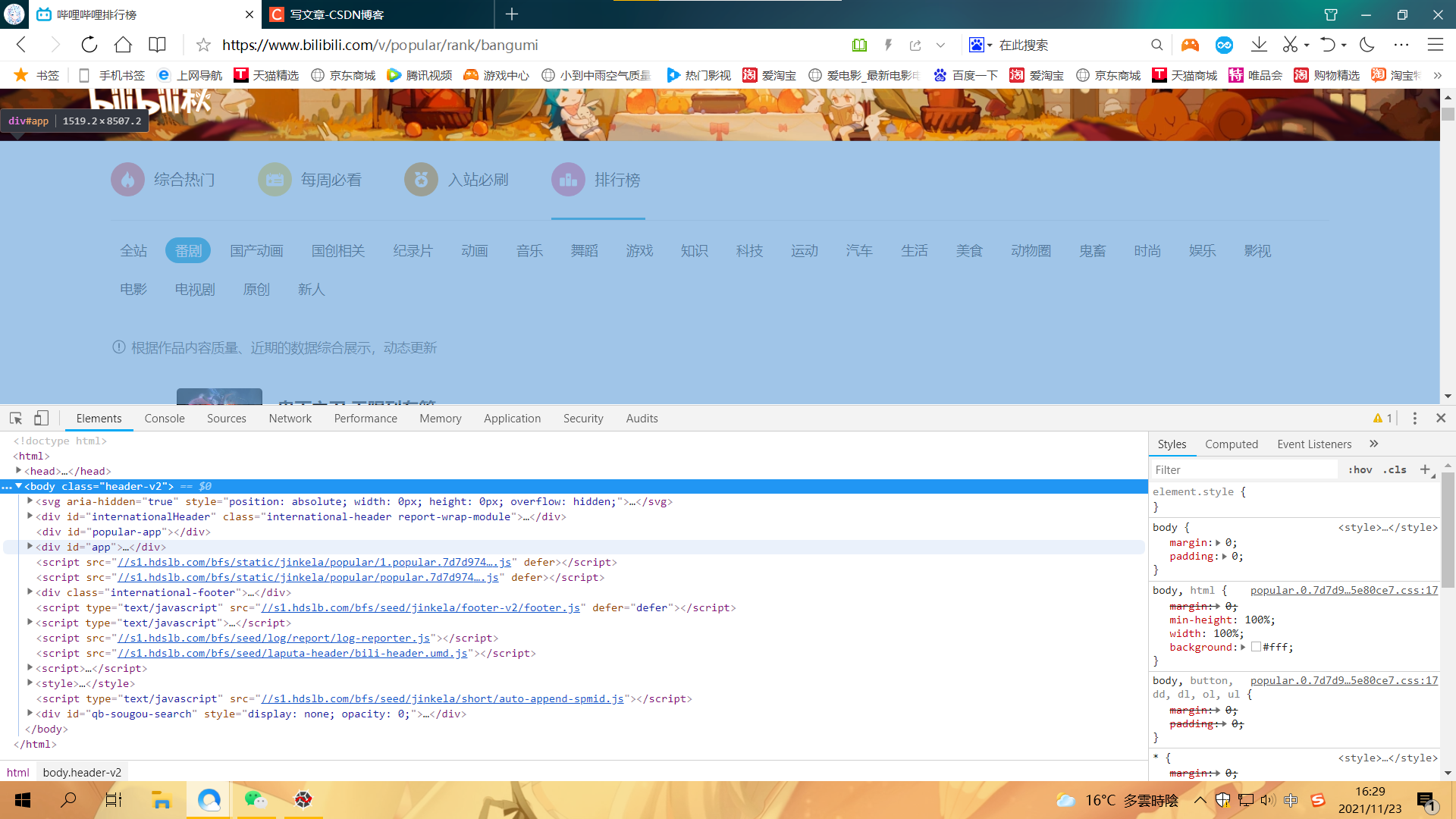Click the game controller icon in the toolbar

1190,45
